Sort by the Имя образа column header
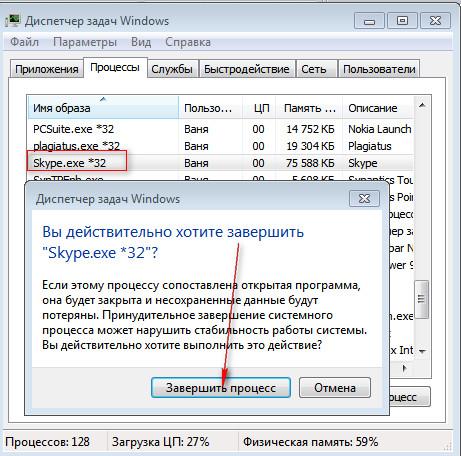Viewport: 461px width, 456px height. (x=103, y=107)
